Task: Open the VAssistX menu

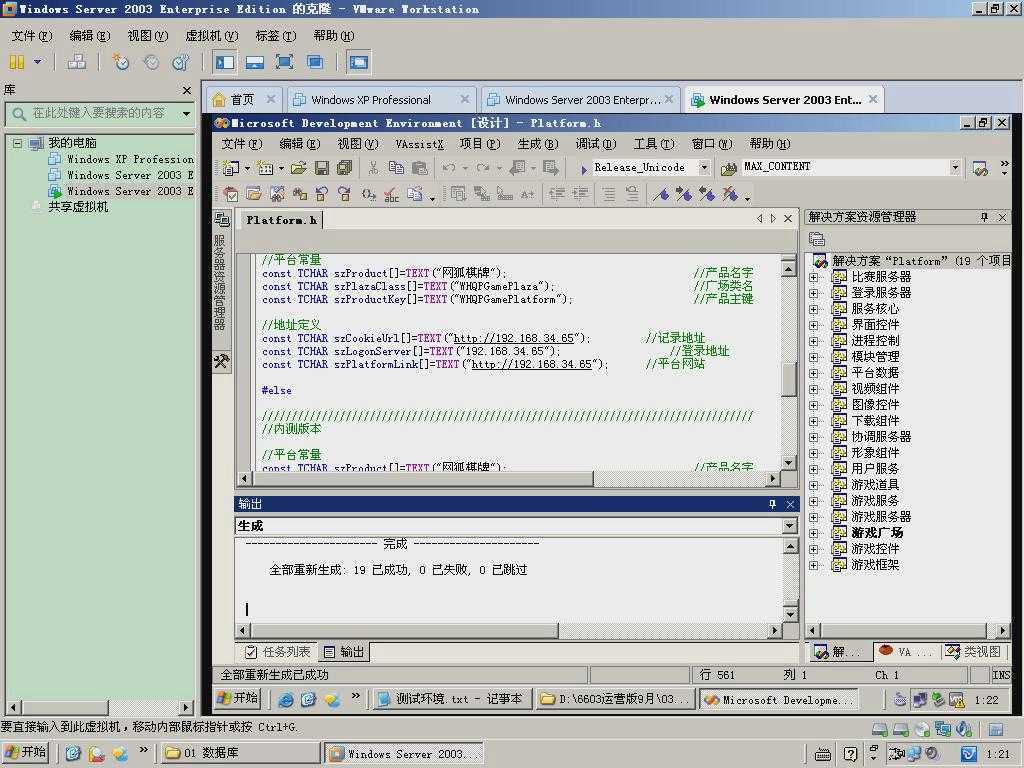Action: coord(419,144)
